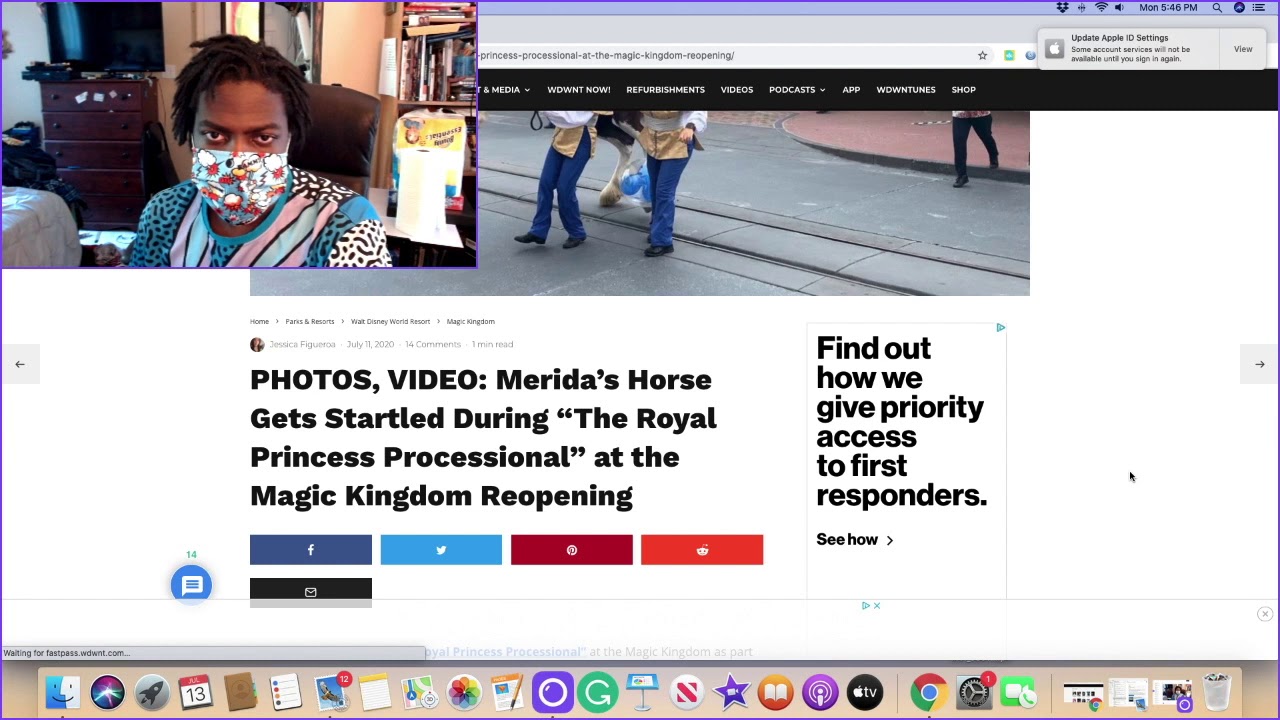This screenshot has height=720, width=1280.
Task: Open APP nav item
Action: point(851,90)
